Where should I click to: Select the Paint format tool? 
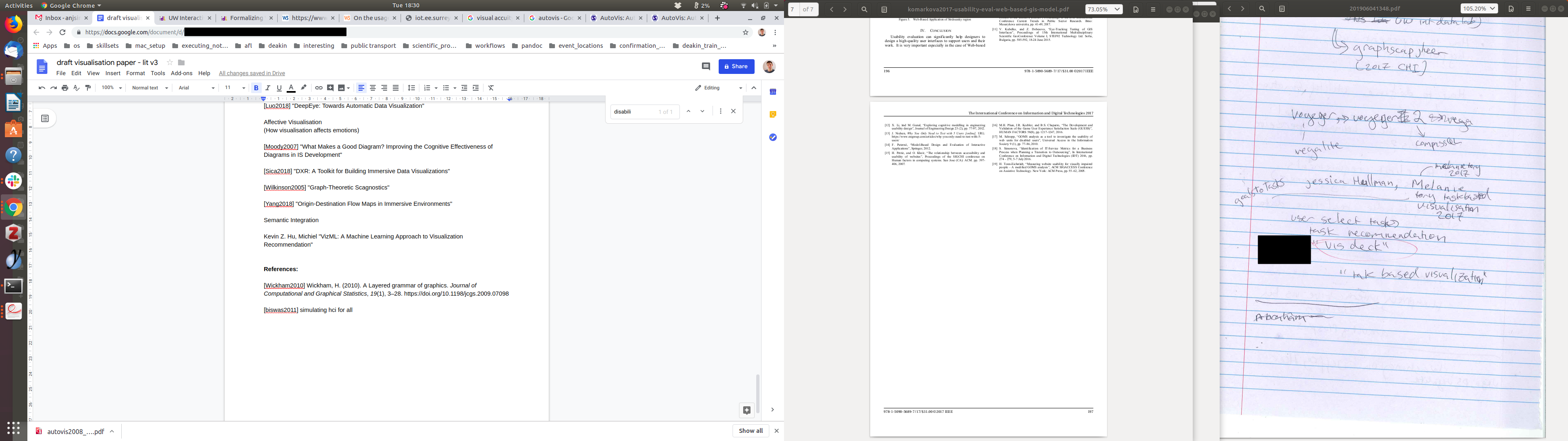88,88
